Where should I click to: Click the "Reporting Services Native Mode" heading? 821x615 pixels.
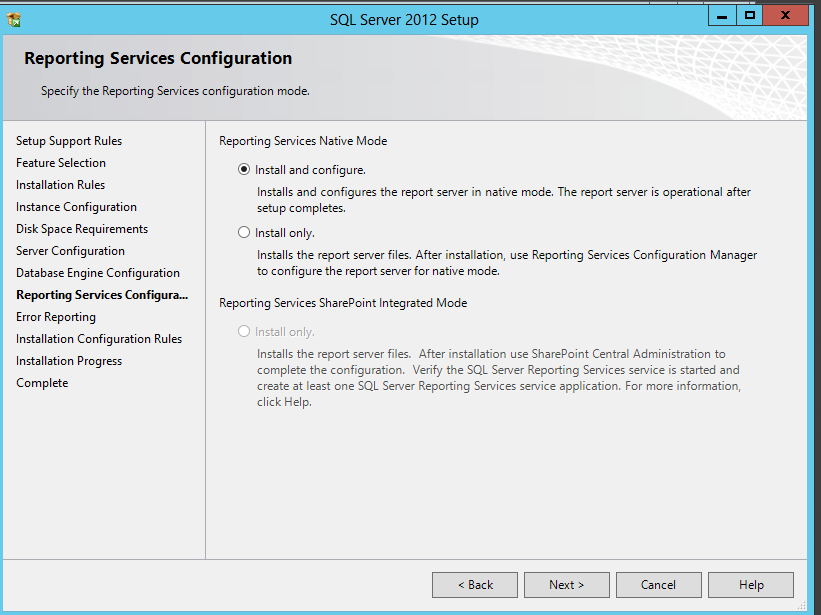(303, 141)
